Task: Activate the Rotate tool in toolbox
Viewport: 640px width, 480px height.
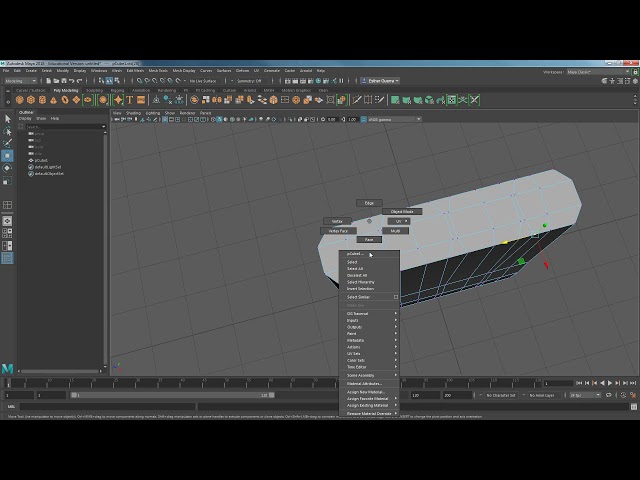Action: click(x=7, y=168)
